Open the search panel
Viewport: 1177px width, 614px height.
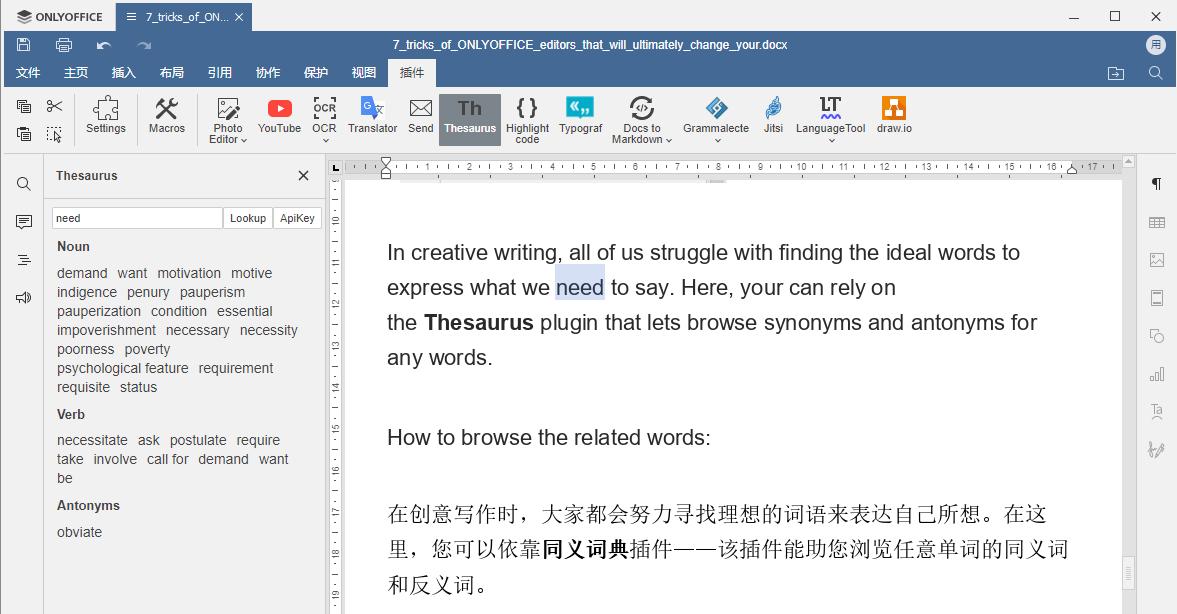pos(22,183)
